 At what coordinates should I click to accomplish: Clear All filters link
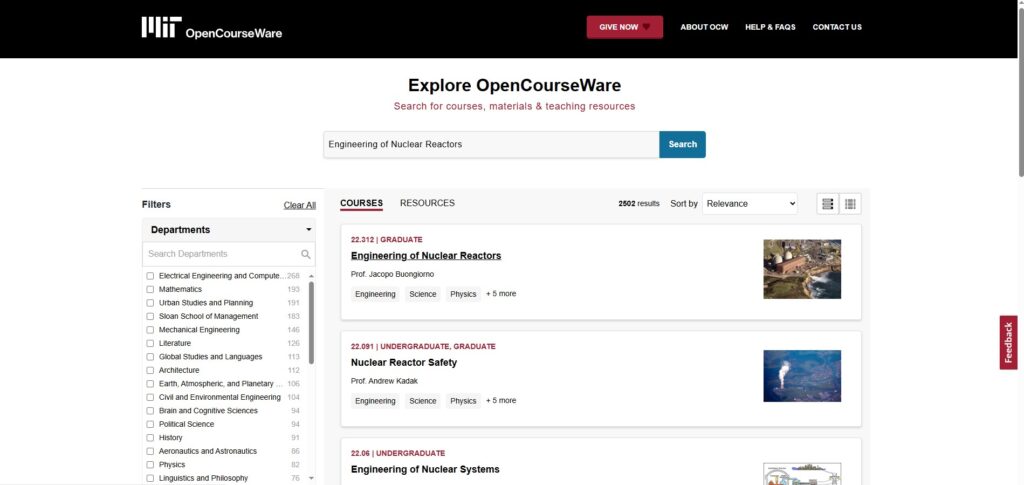point(300,205)
